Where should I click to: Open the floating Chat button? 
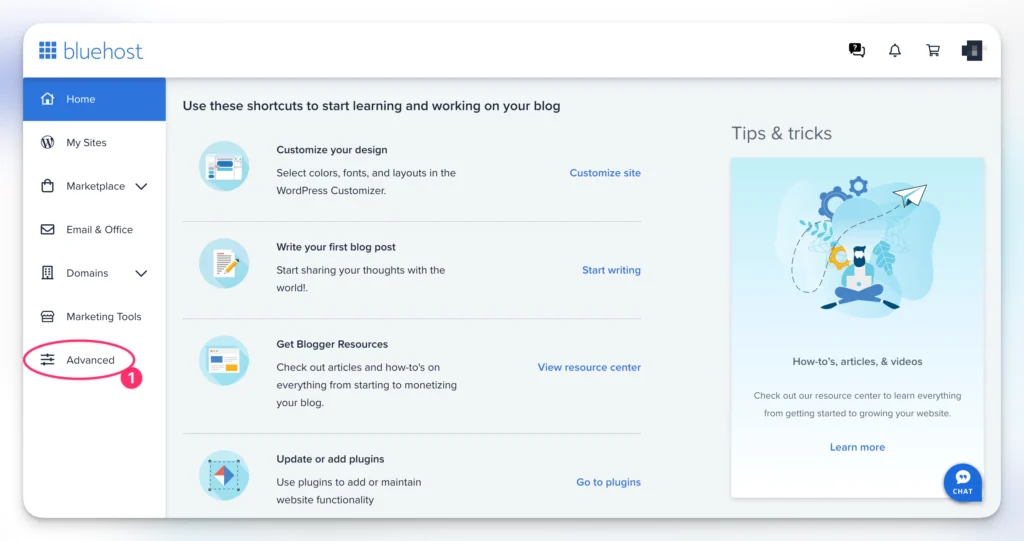click(962, 481)
